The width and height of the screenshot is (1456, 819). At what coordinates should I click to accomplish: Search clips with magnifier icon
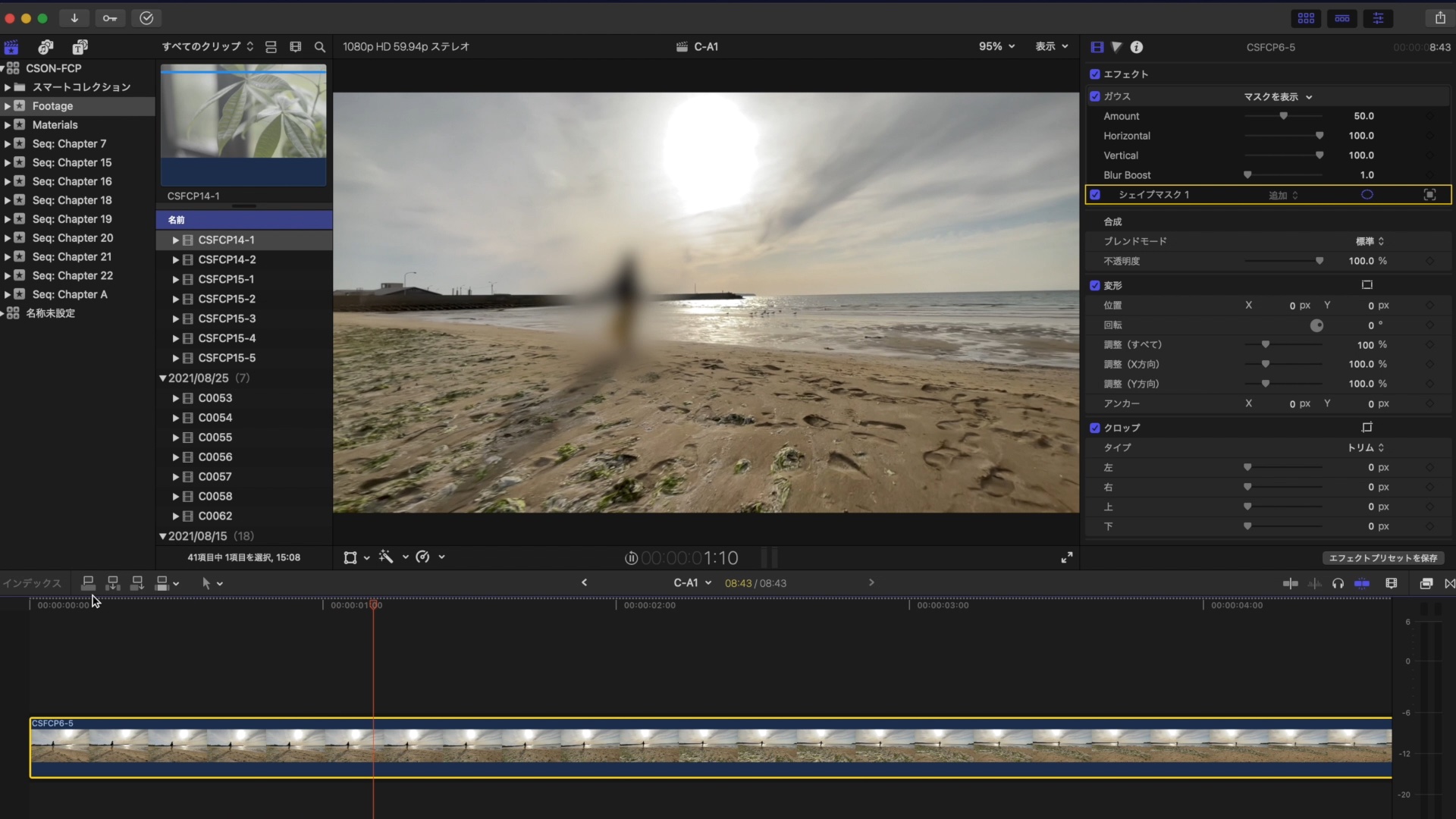click(320, 47)
